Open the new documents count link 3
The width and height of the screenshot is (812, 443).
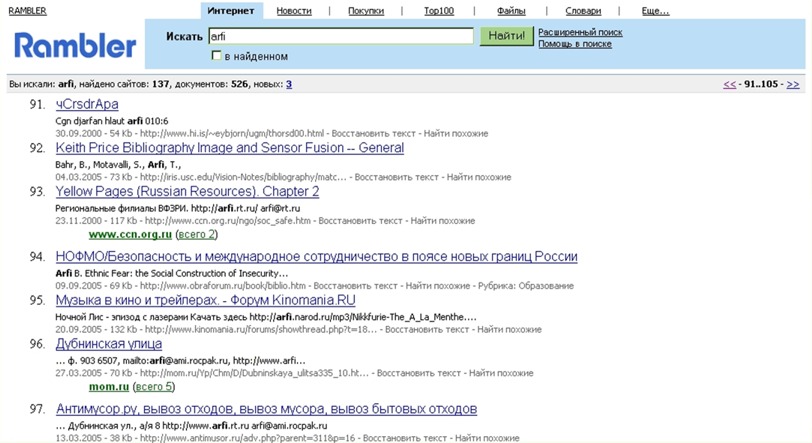click(x=288, y=84)
